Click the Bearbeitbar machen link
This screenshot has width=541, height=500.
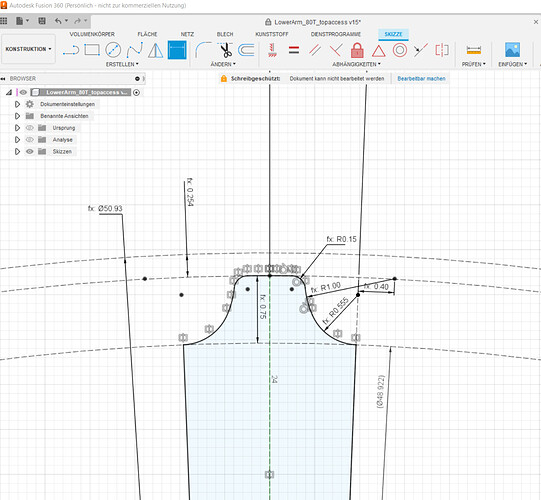(x=421, y=79)
